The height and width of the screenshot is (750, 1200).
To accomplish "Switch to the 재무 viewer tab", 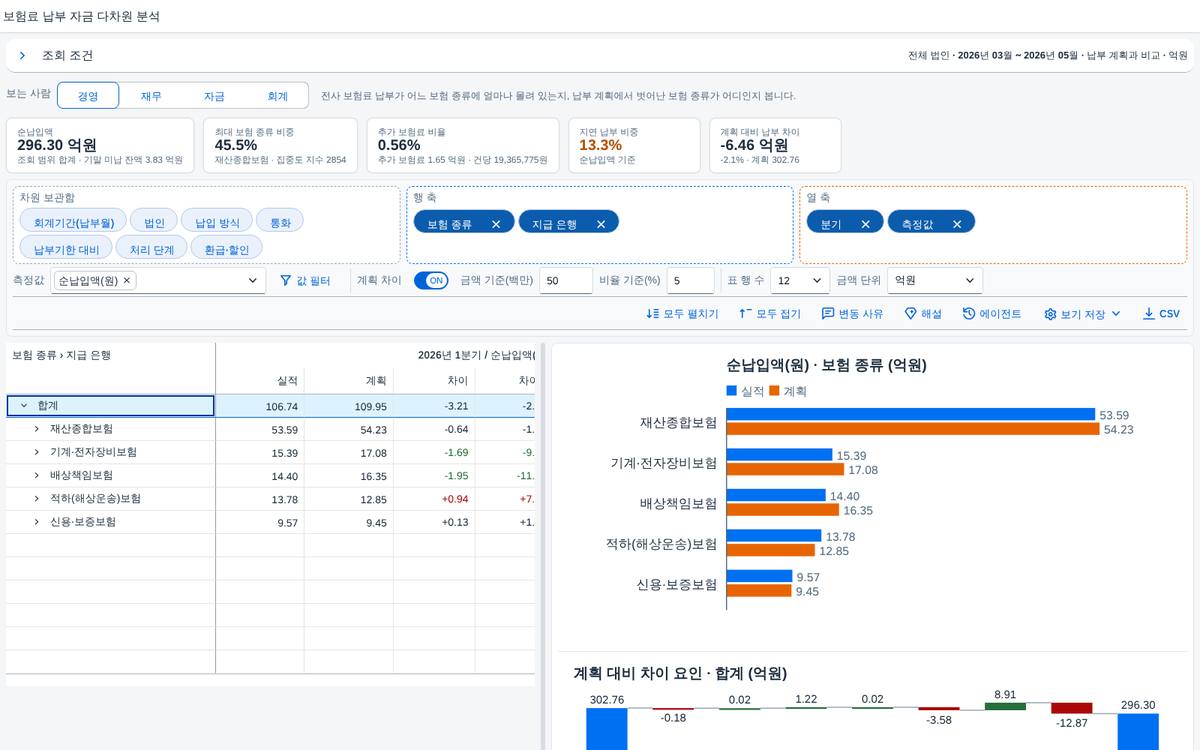I will 151,96.
